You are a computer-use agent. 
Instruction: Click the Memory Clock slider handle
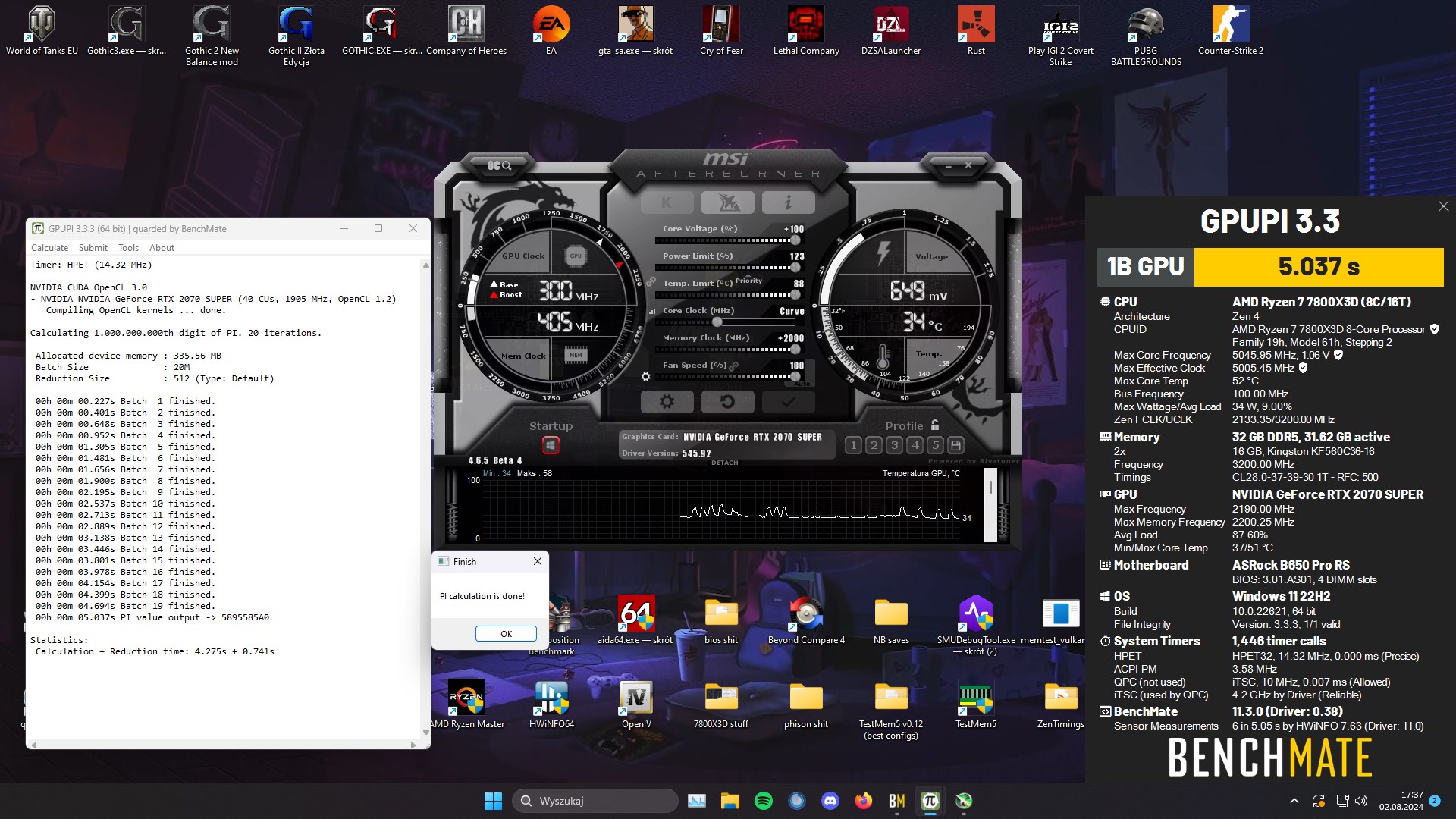tap(795, 350)
